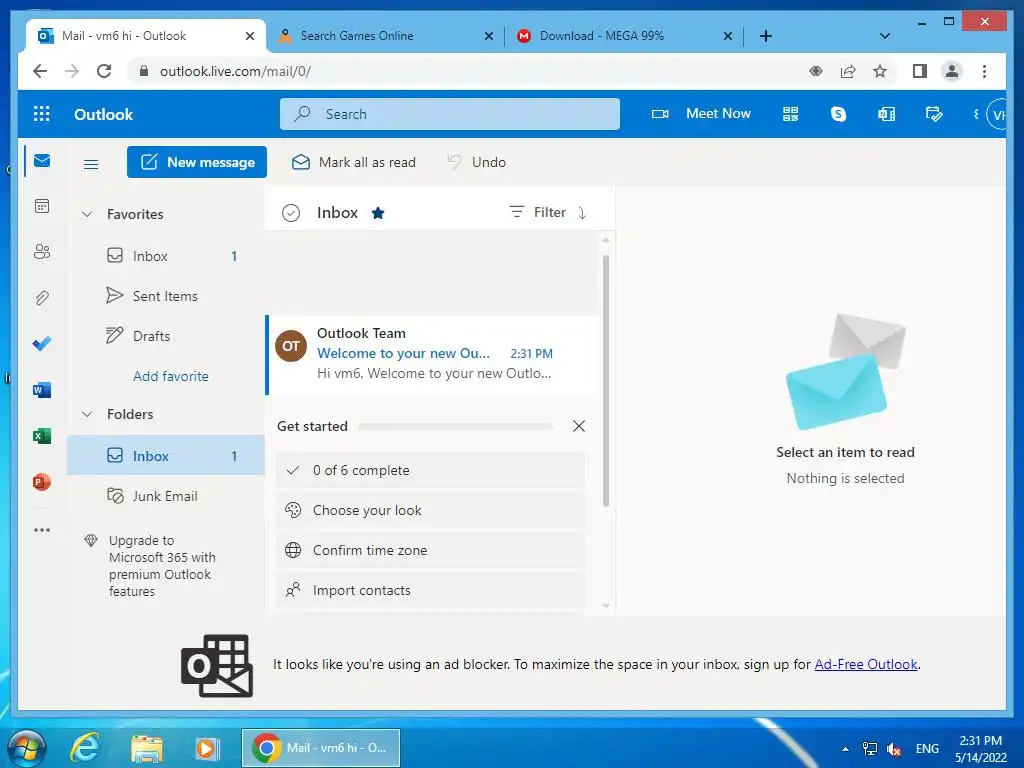Open the QR code icon in header
This screenshot has height=768, width=1024.
tap(790, 114)
